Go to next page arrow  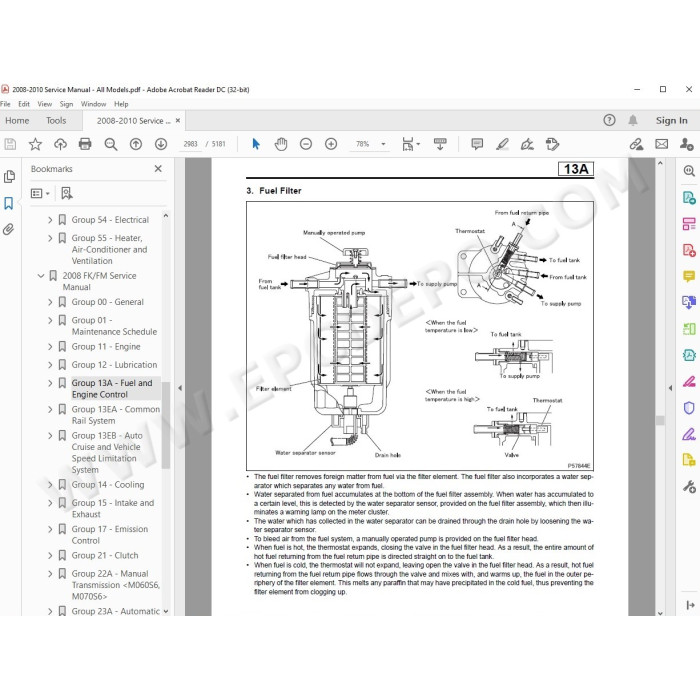click(161, 144)
